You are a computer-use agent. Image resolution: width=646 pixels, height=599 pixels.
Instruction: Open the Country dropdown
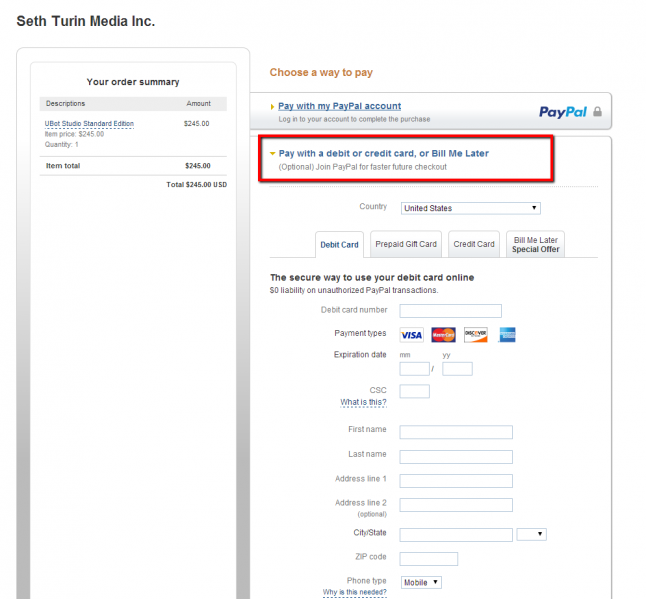pyautogui.click(x=470, y=208)
